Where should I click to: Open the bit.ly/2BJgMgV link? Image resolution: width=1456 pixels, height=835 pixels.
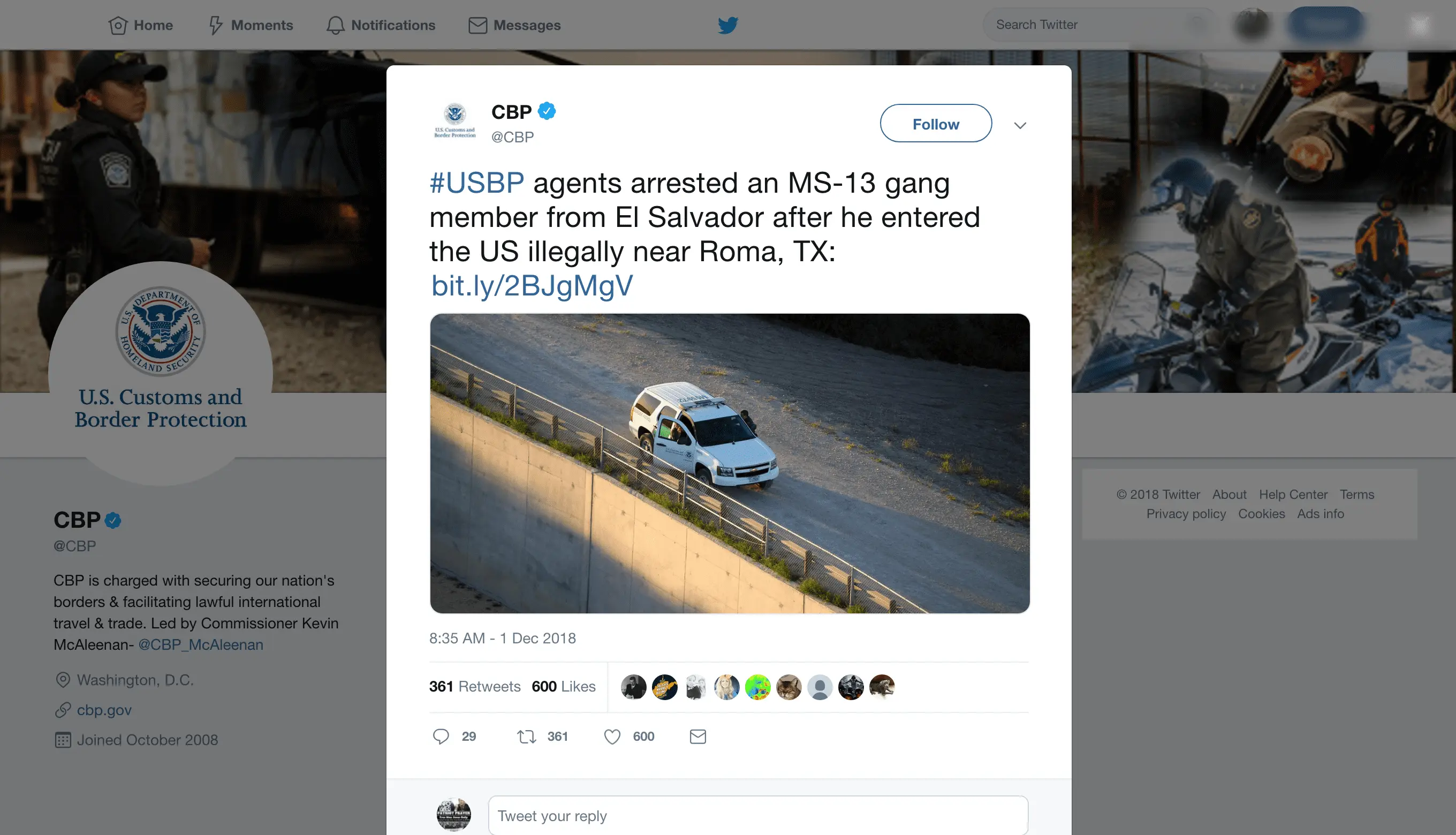tap(532, 286)
